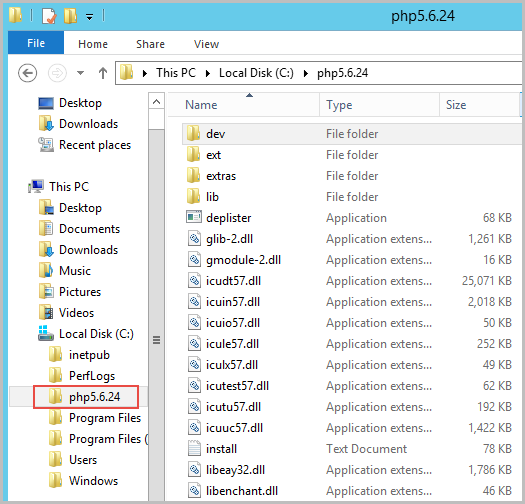Select the install text document icon

[194, 449]
